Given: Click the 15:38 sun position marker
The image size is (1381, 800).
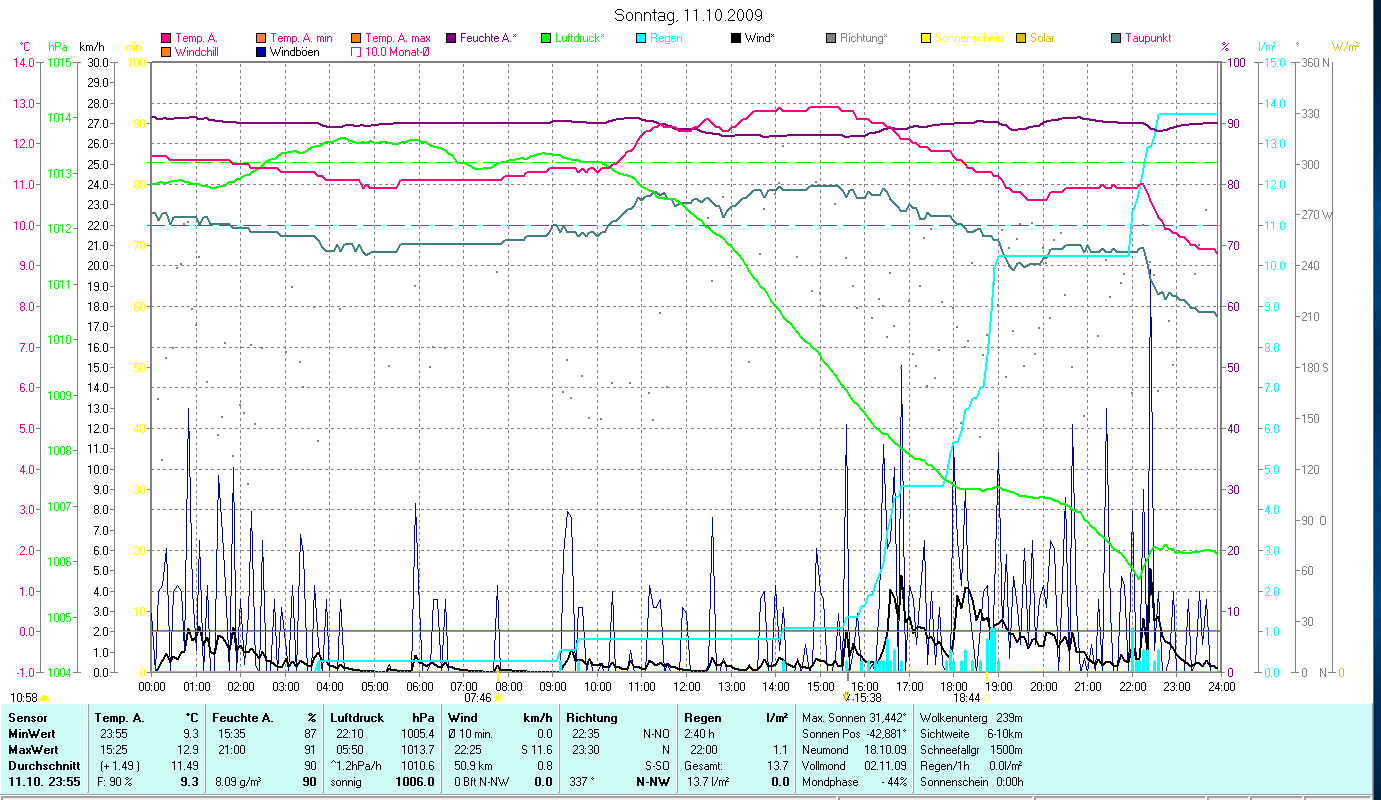Looking at the screenshot, I should pyautogui.click(x=848, y=697).
